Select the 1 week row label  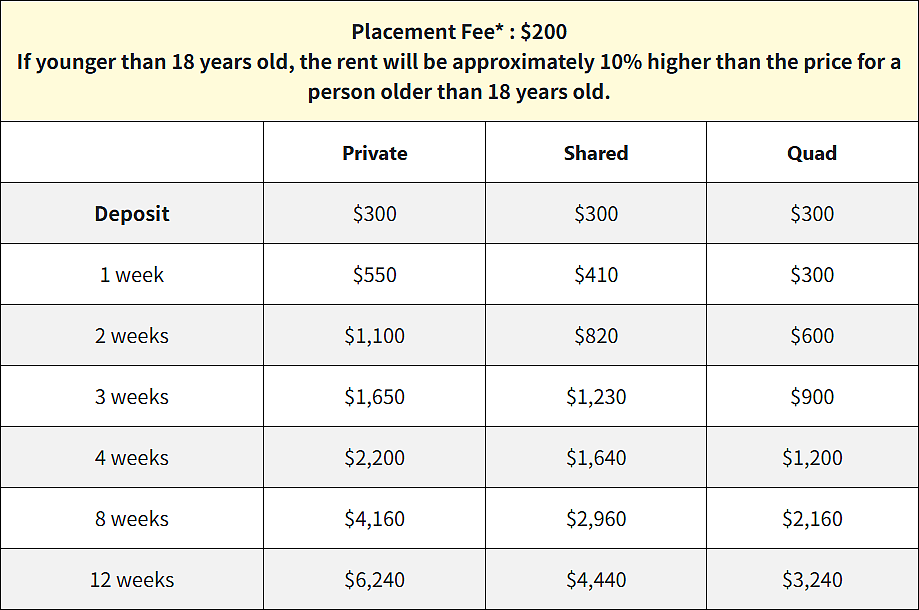pos(132,275)
